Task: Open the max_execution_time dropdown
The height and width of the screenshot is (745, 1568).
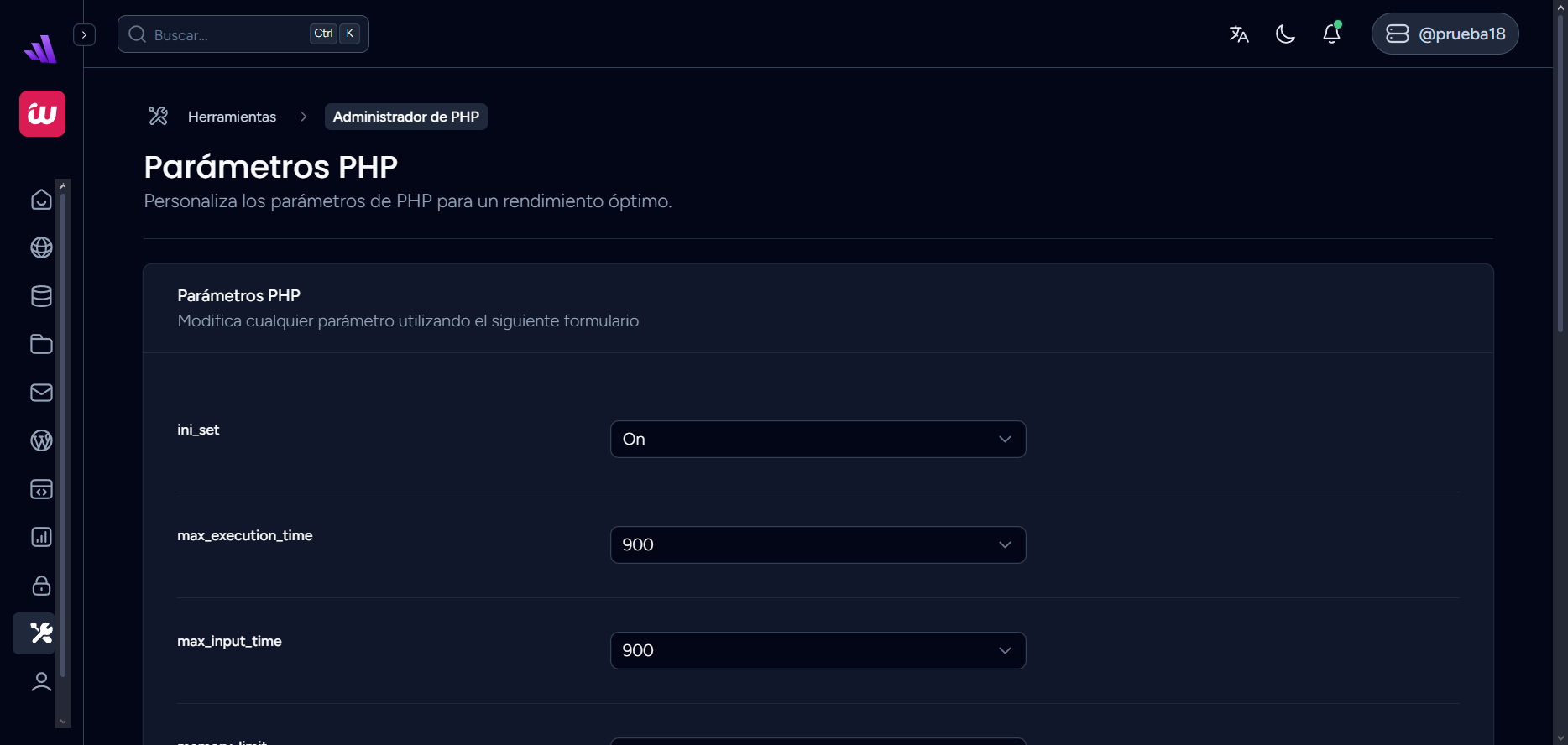Action: pyautogui.click(x=818, y=544)
